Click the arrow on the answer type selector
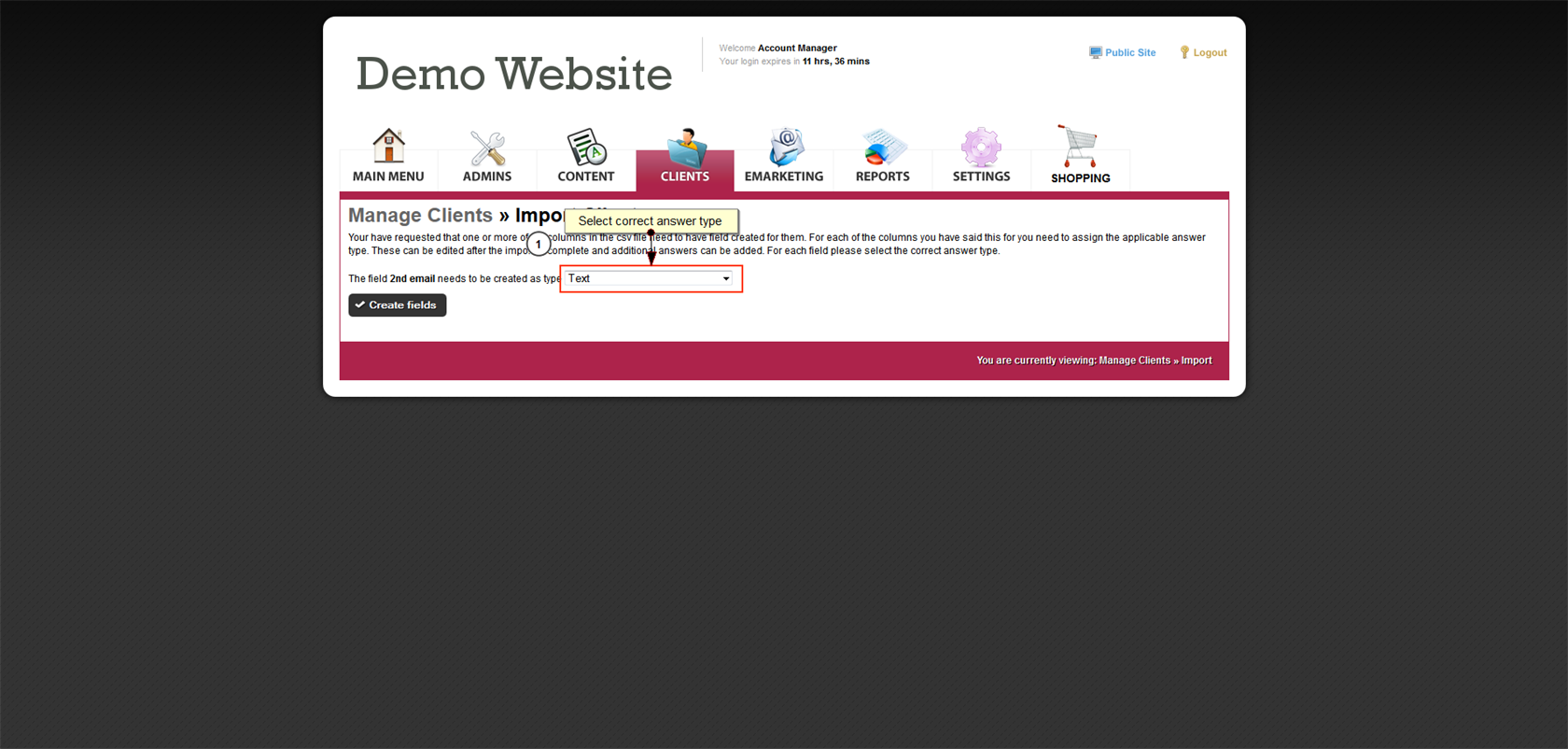This screenshot has width=1568, height=749. click(x=726, y=278)
